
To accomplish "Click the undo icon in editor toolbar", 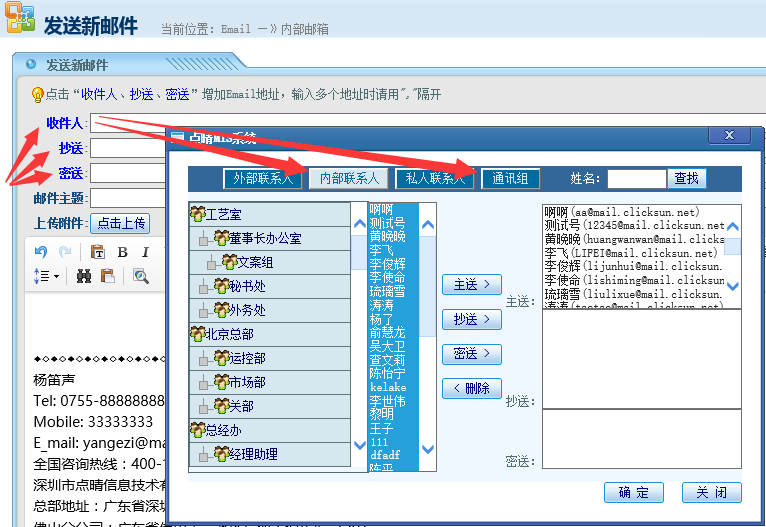I will tap(41, 252).
